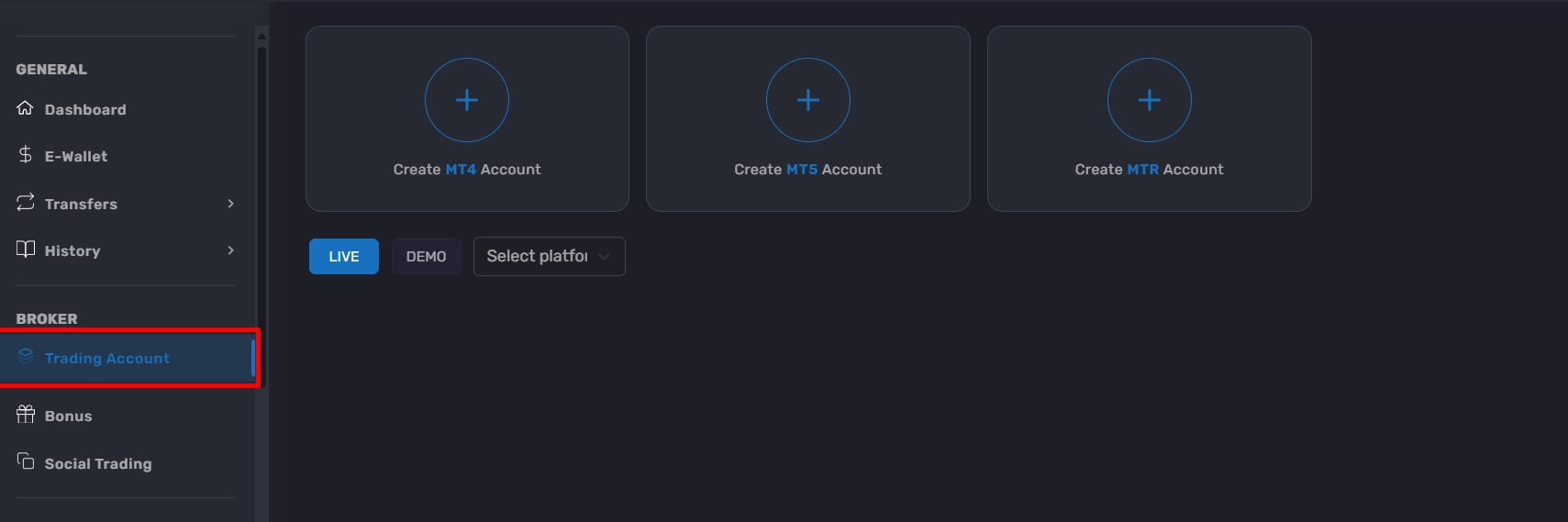The width and height of the screenshot is (1568, 522).
Task: Click the Social Trading copy icon
Action: [x=26, y=461]
